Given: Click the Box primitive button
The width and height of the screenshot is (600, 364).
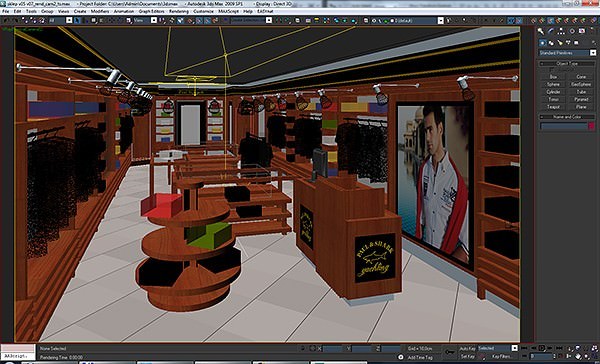Looking at the screenshot, I should [x=553, y=77].
